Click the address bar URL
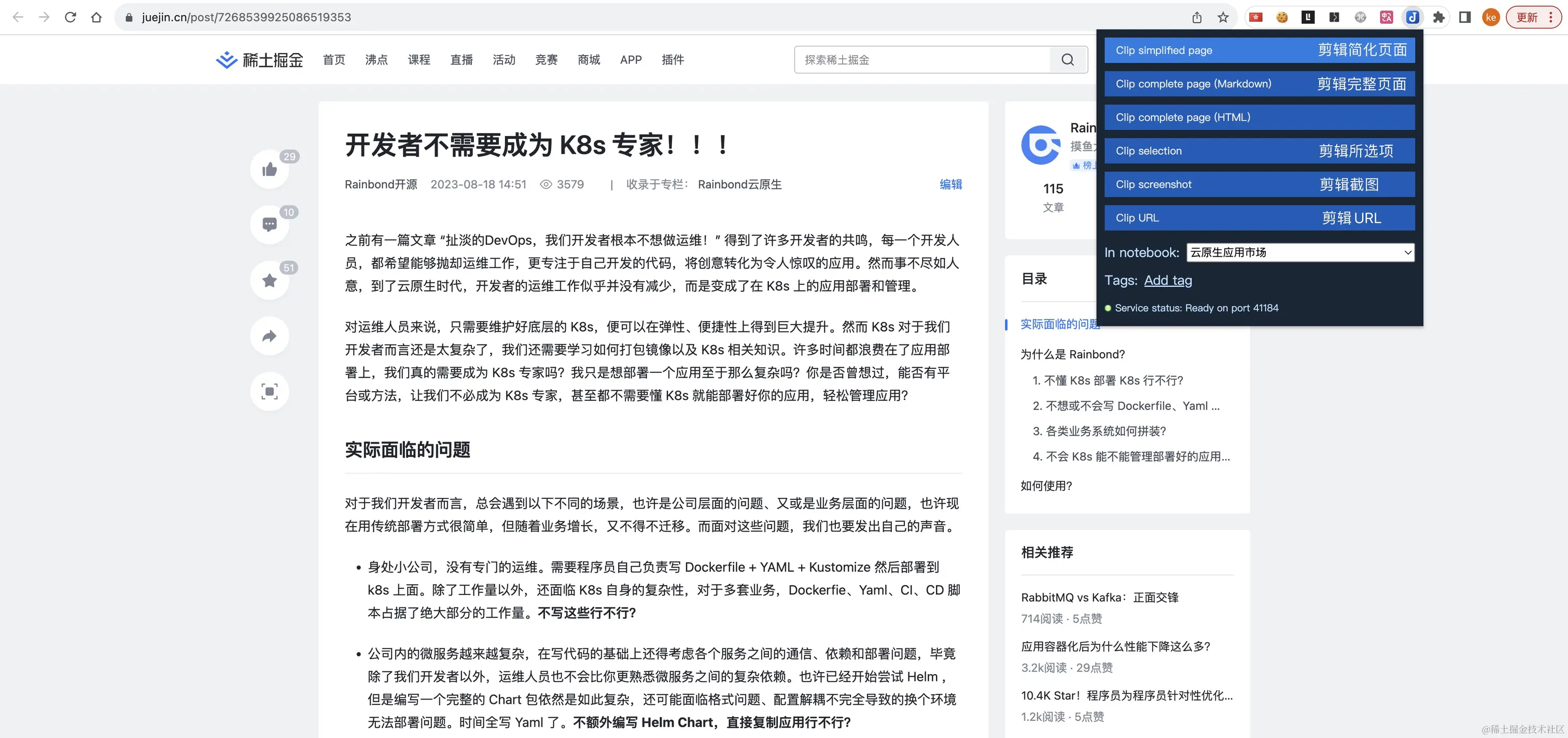 click(246, 17)
